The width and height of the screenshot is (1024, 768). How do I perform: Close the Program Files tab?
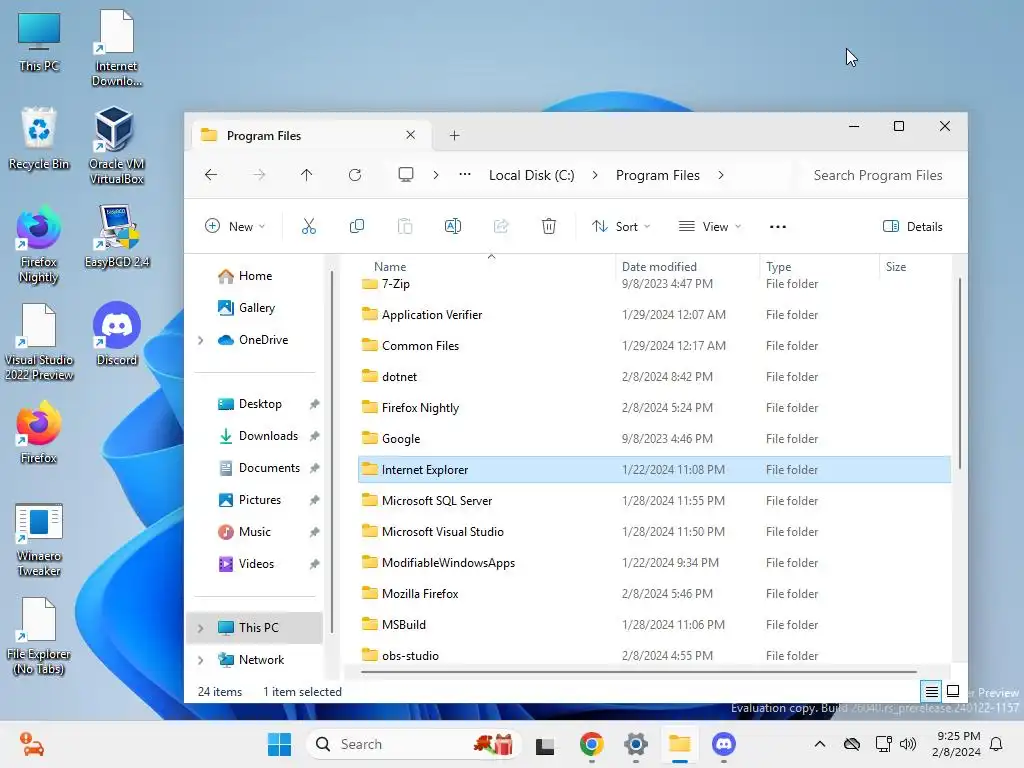point(411,135)
